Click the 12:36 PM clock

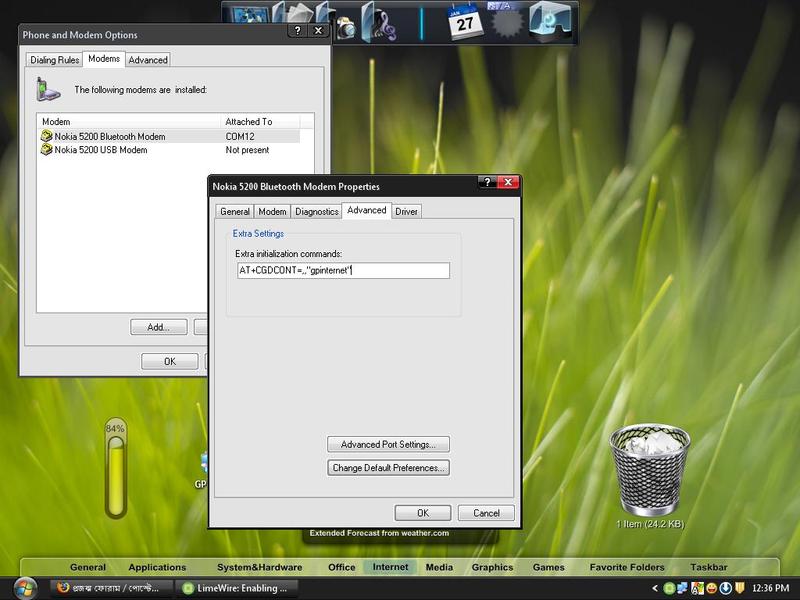click(770, 588)
